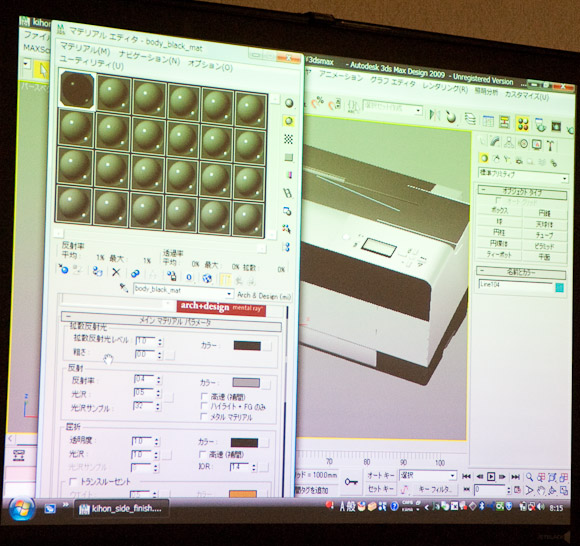Enable refraction 高速 (補間) checkbox
Image resolution: width=580 pixels, height=546 pixels.
click(202, 454)
